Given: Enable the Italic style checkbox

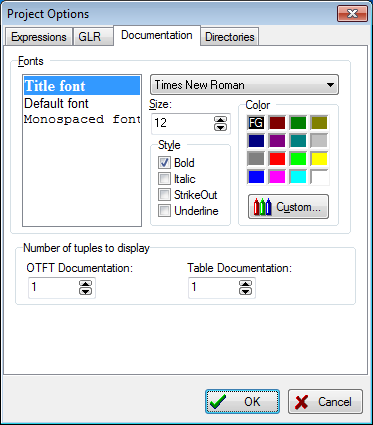Looking at the screenshot, I should tap(164, 179).
